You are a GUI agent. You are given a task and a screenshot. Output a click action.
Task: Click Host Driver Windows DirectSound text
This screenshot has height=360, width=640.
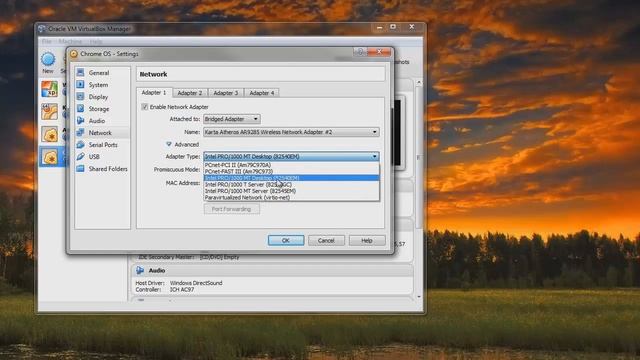(179, 283)
